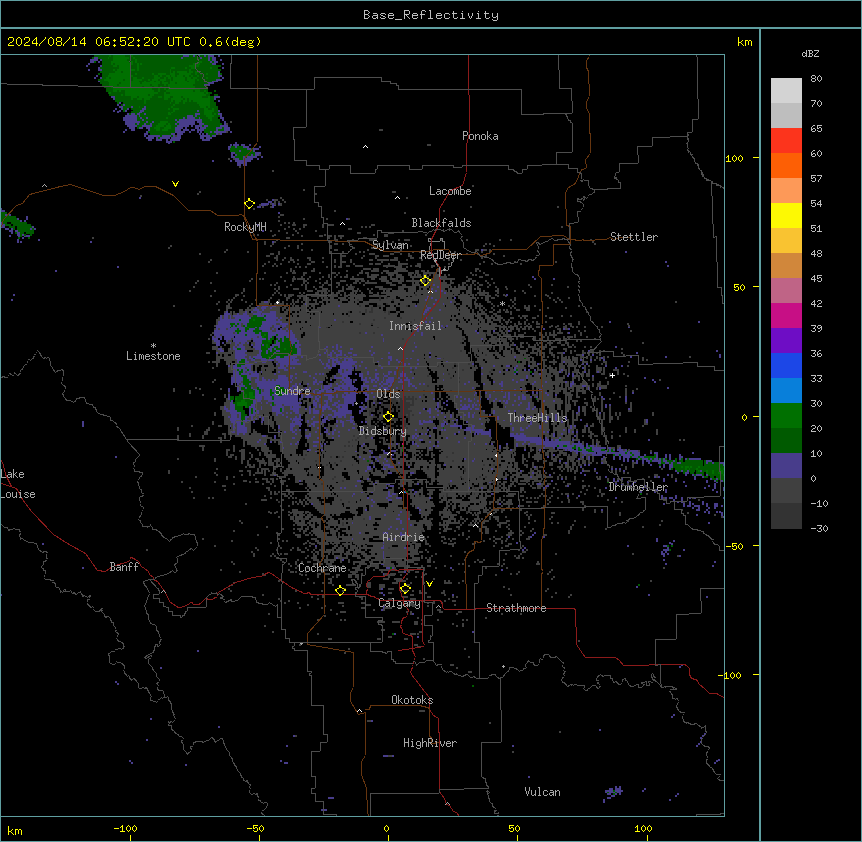862x842 pixels.
Task: Click the Olds town label
Action: 388,394
